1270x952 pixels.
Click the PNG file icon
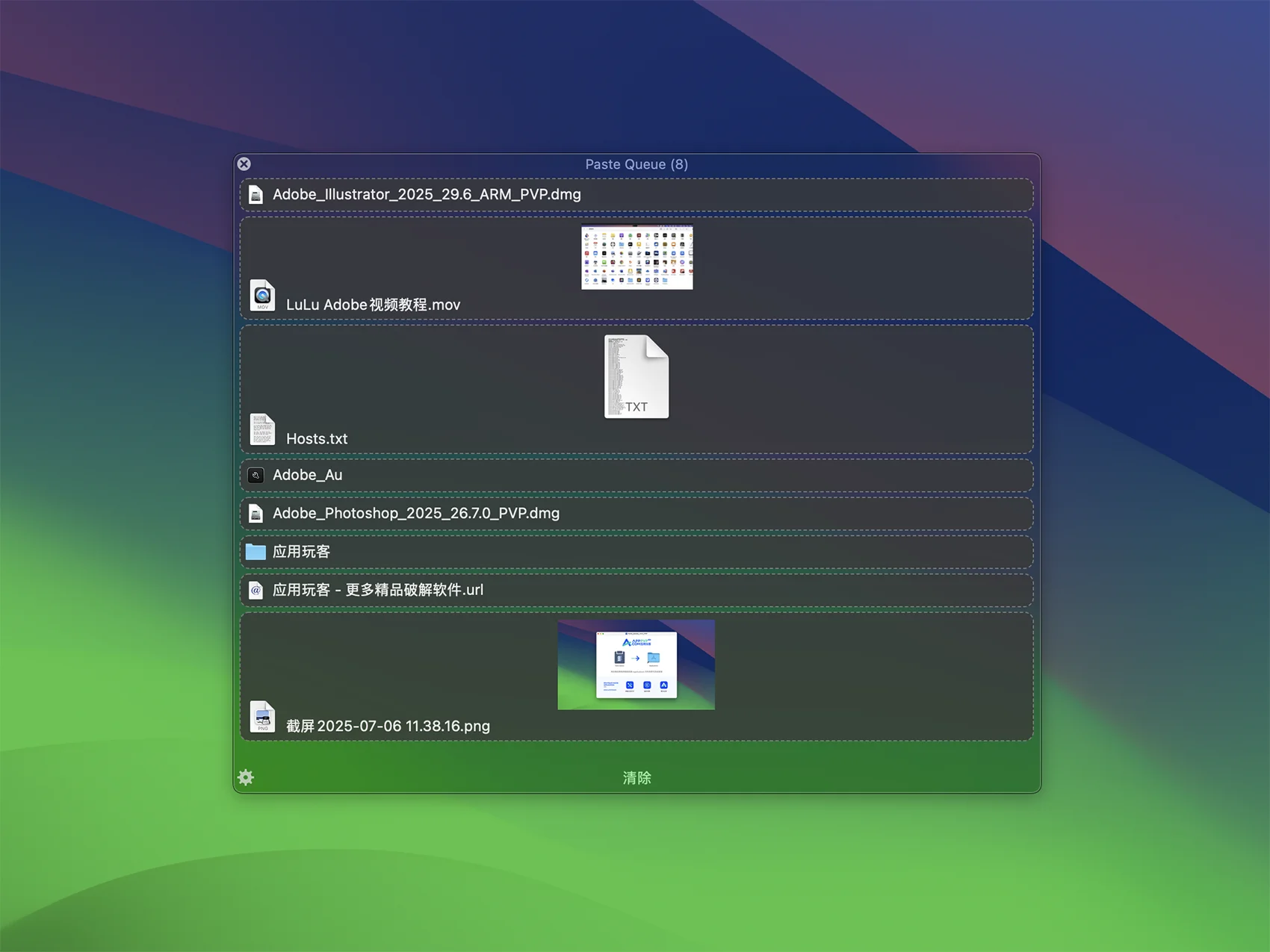point(262,716)
